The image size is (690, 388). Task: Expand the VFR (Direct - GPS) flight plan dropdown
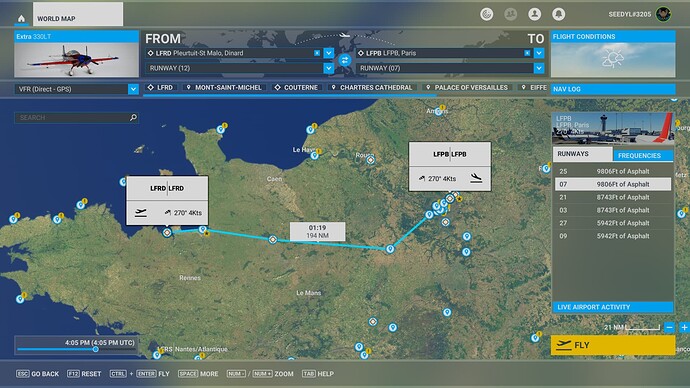[x=133, y=89]
